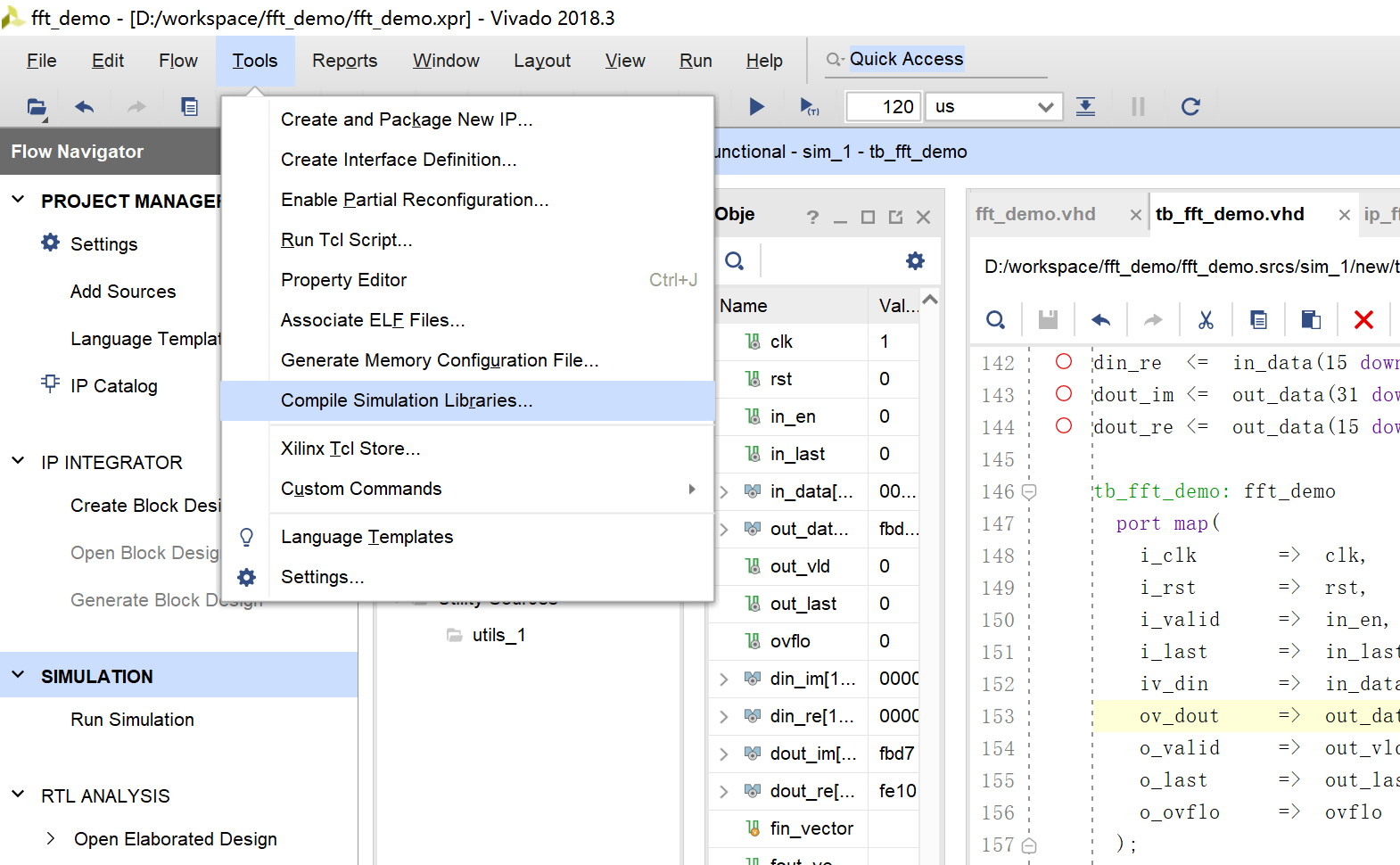Switch to the fft_demo.vhd tab
The image size is (1400, 865).
[1035, 214]
